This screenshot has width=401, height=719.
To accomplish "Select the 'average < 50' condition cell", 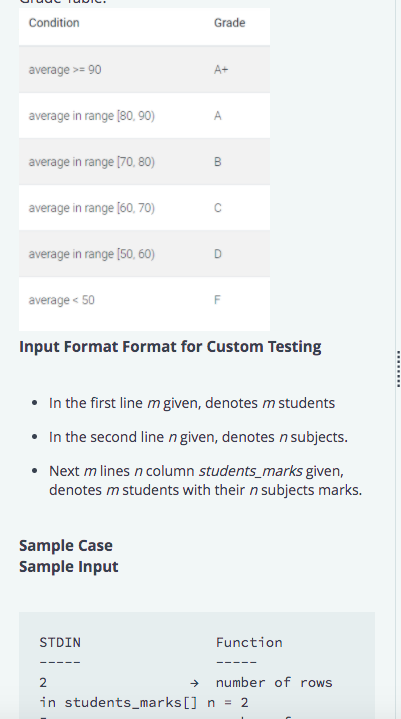I will [61, 300].
